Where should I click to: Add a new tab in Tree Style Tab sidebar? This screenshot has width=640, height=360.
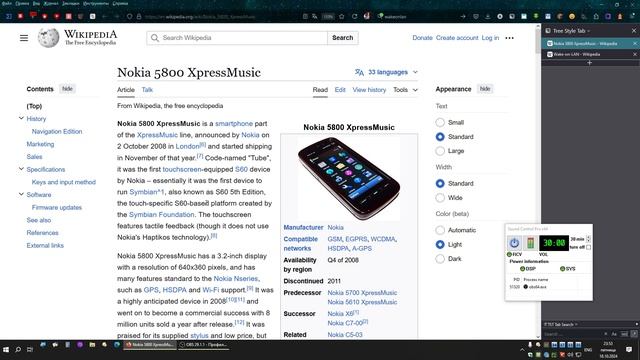[589, 63]
